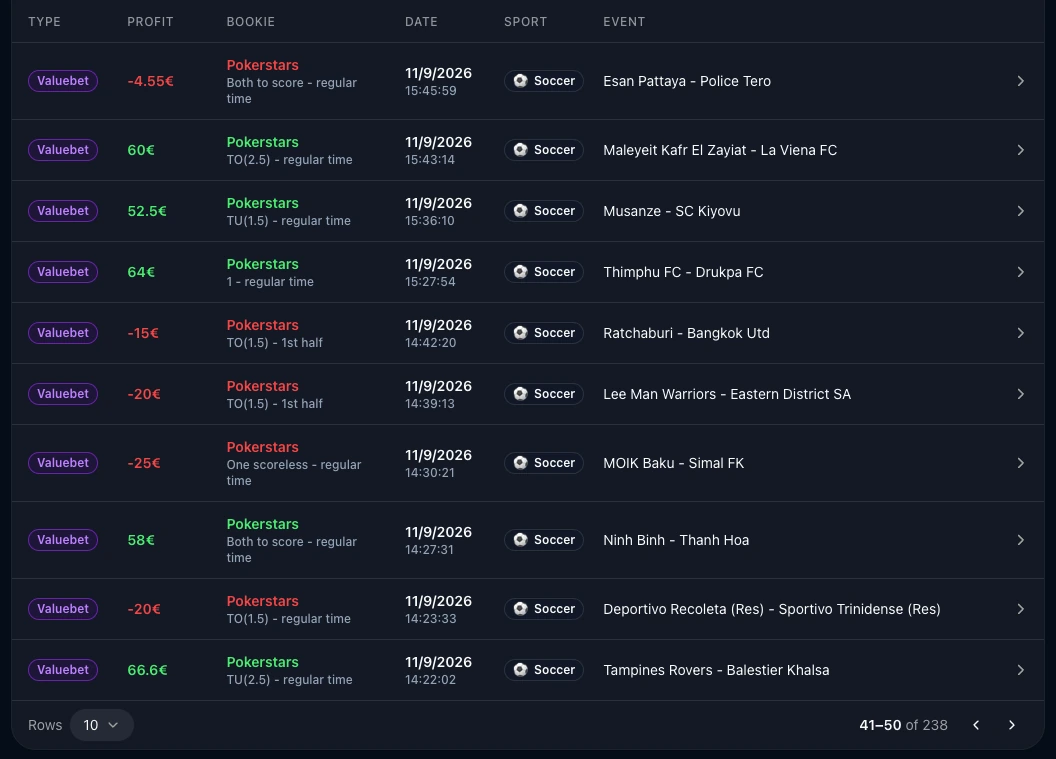This screenshot has width=1056, height=759.
Task: Click the BOOKIE column header
Action: coord(251,22)
